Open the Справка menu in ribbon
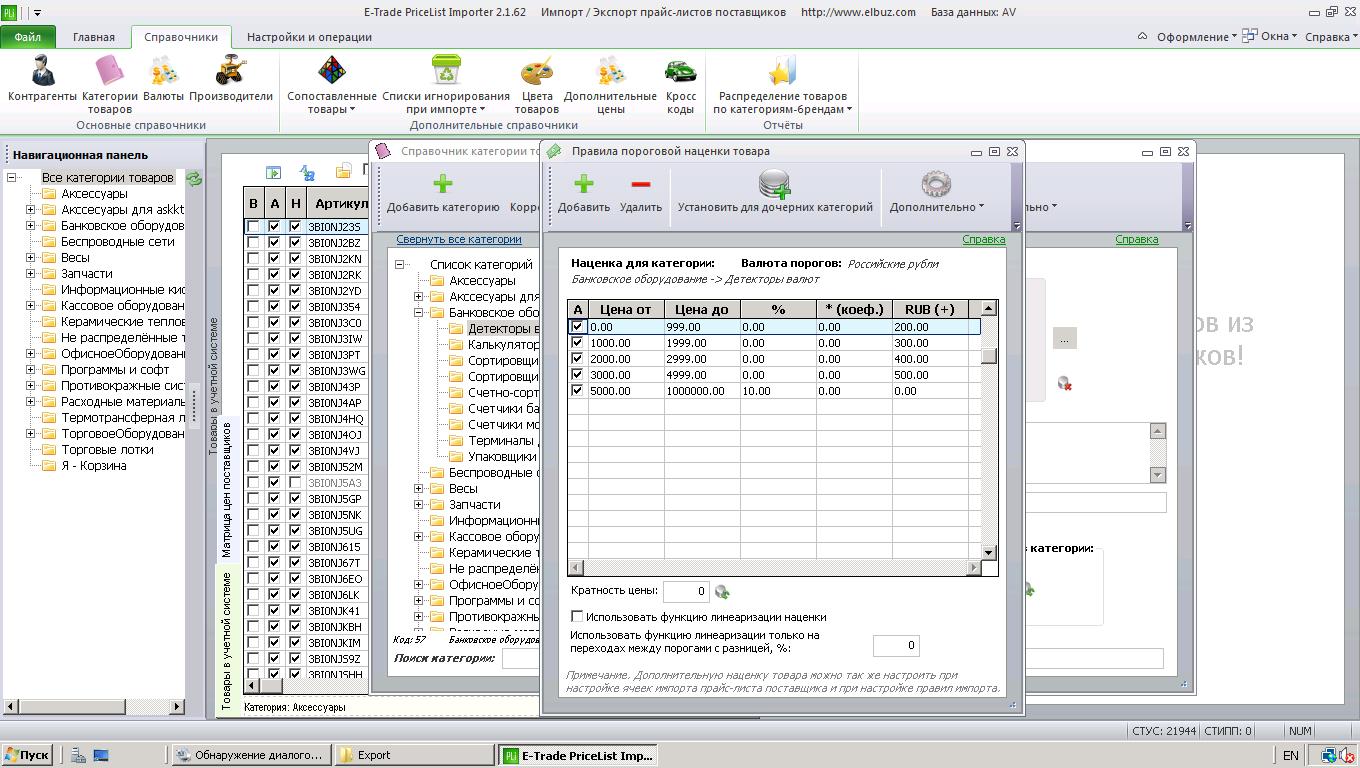The width and height of the screenshot is (1360, 768). 1332,37
